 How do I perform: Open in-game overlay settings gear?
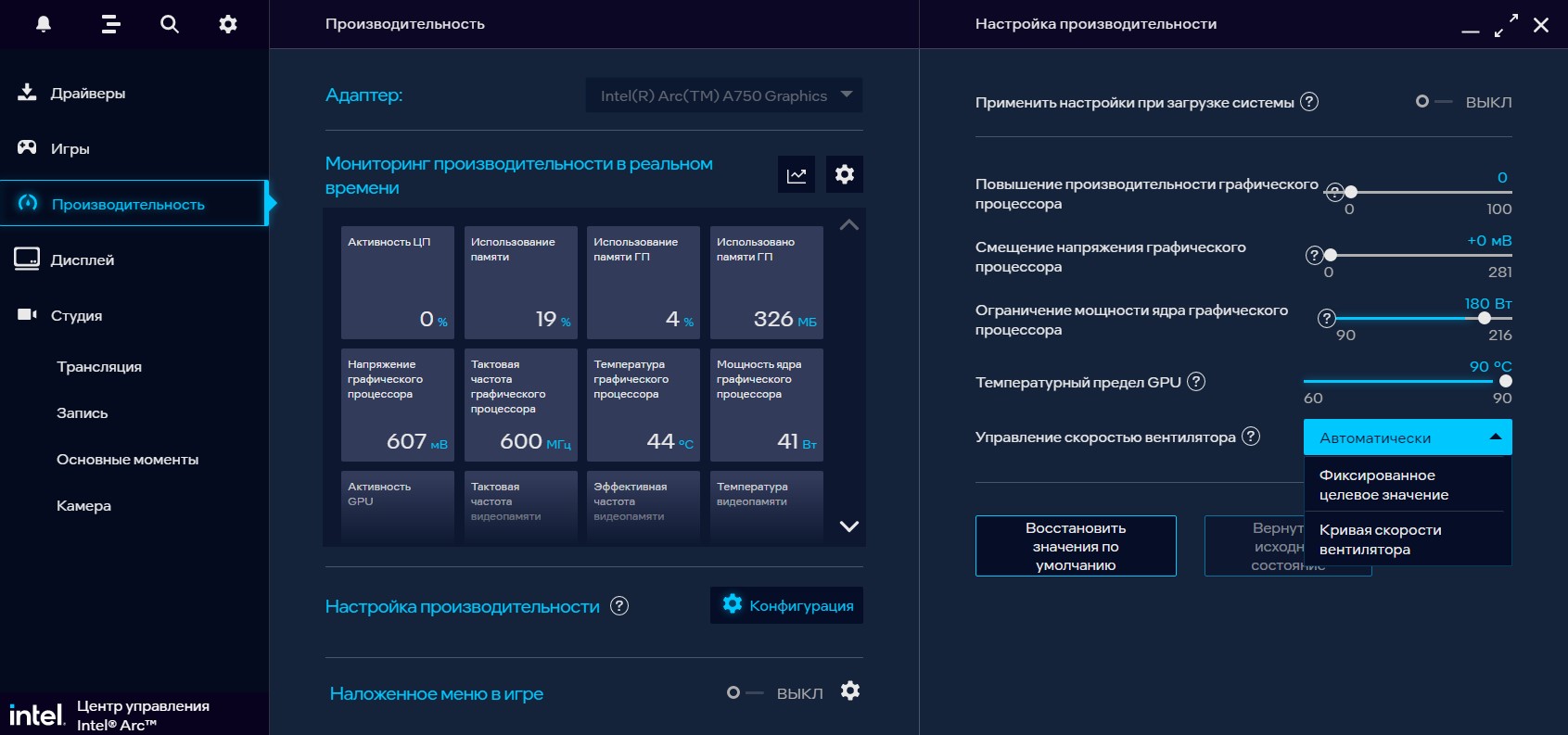pos(850,691)
